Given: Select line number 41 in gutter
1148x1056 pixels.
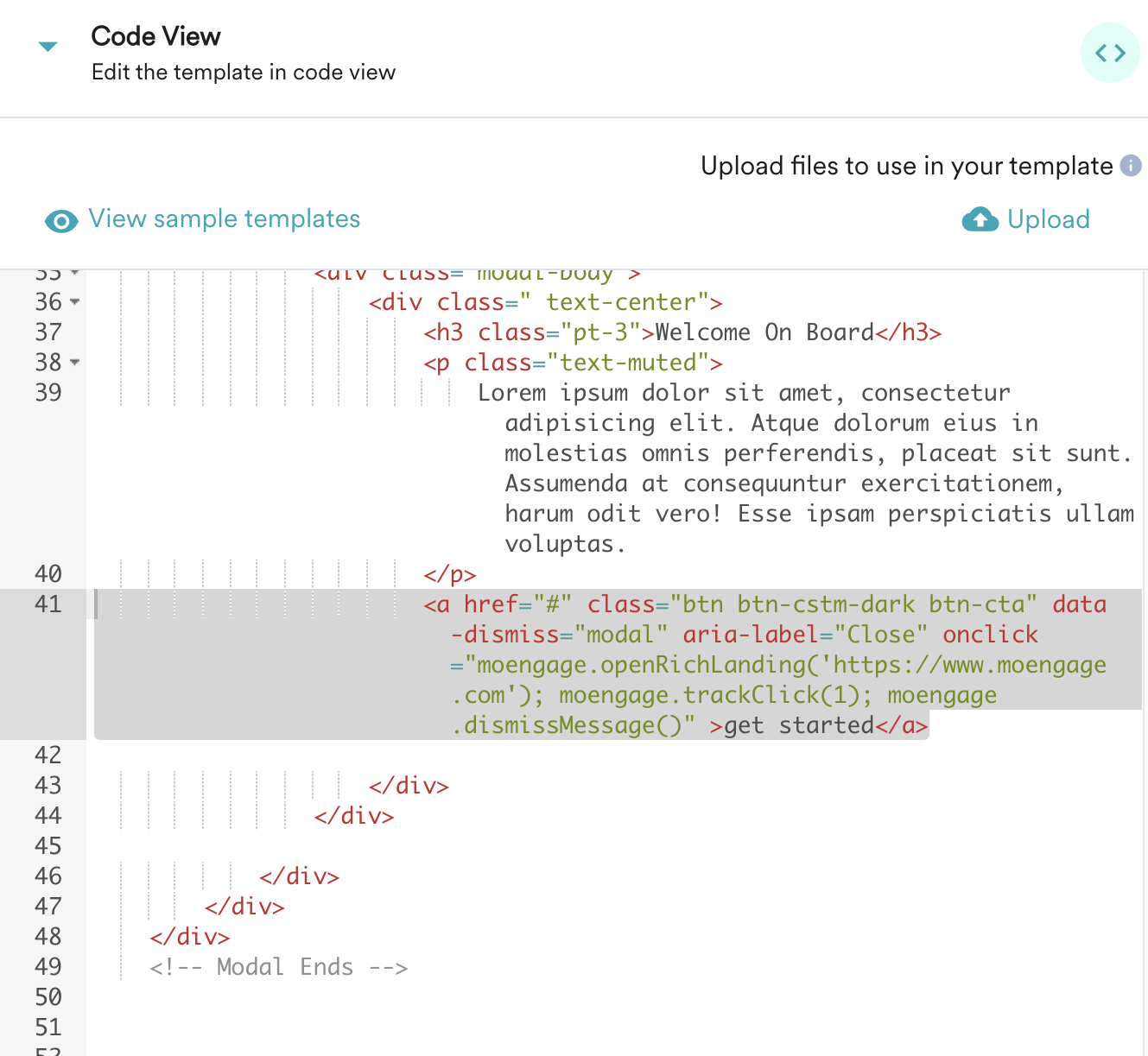Looking at the screenshot, I should click(x=48, y=604).
